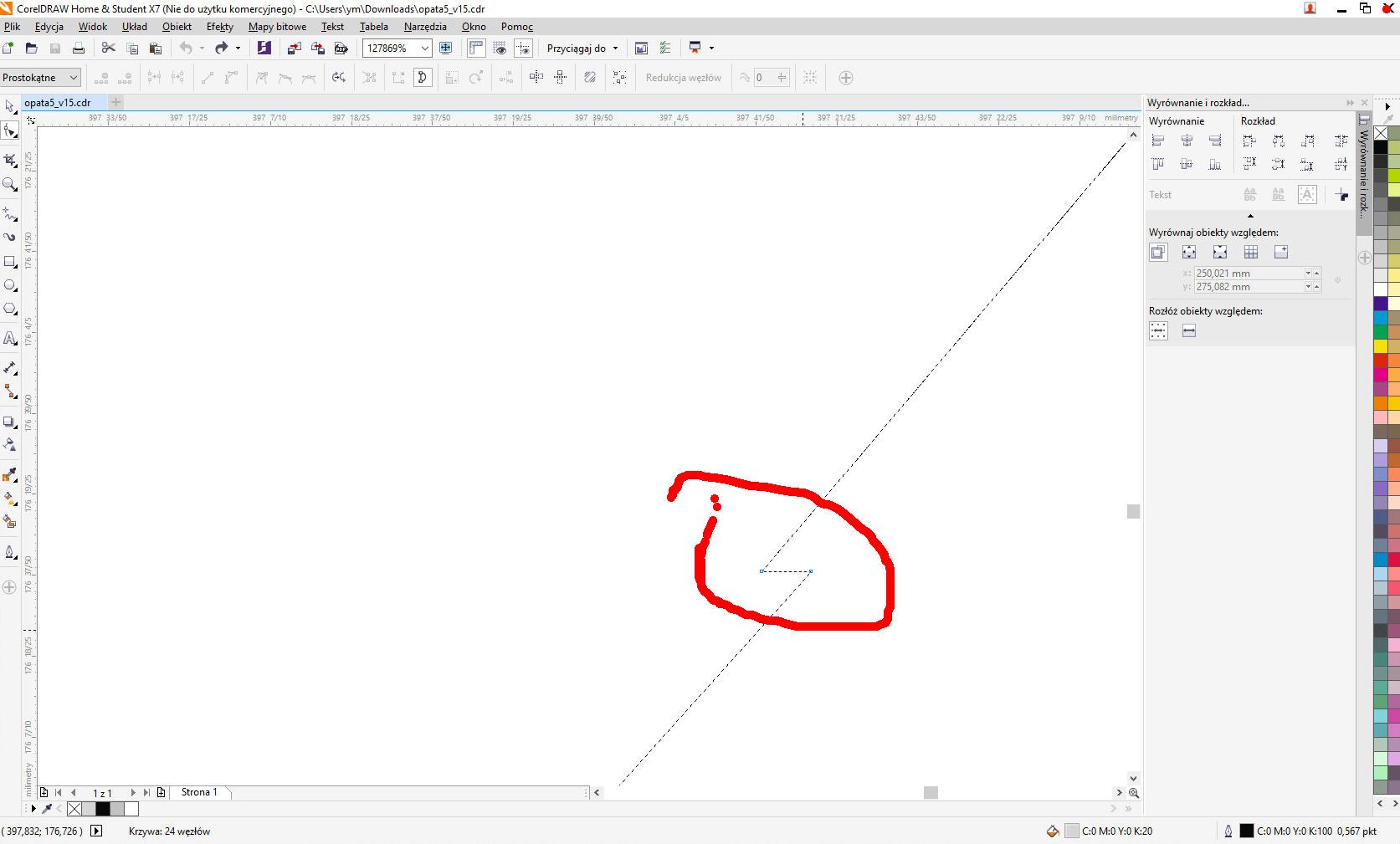The image size is (1400, 844).
Task: Select the Color Eyedropper tool
Action: tap(10, 475)
